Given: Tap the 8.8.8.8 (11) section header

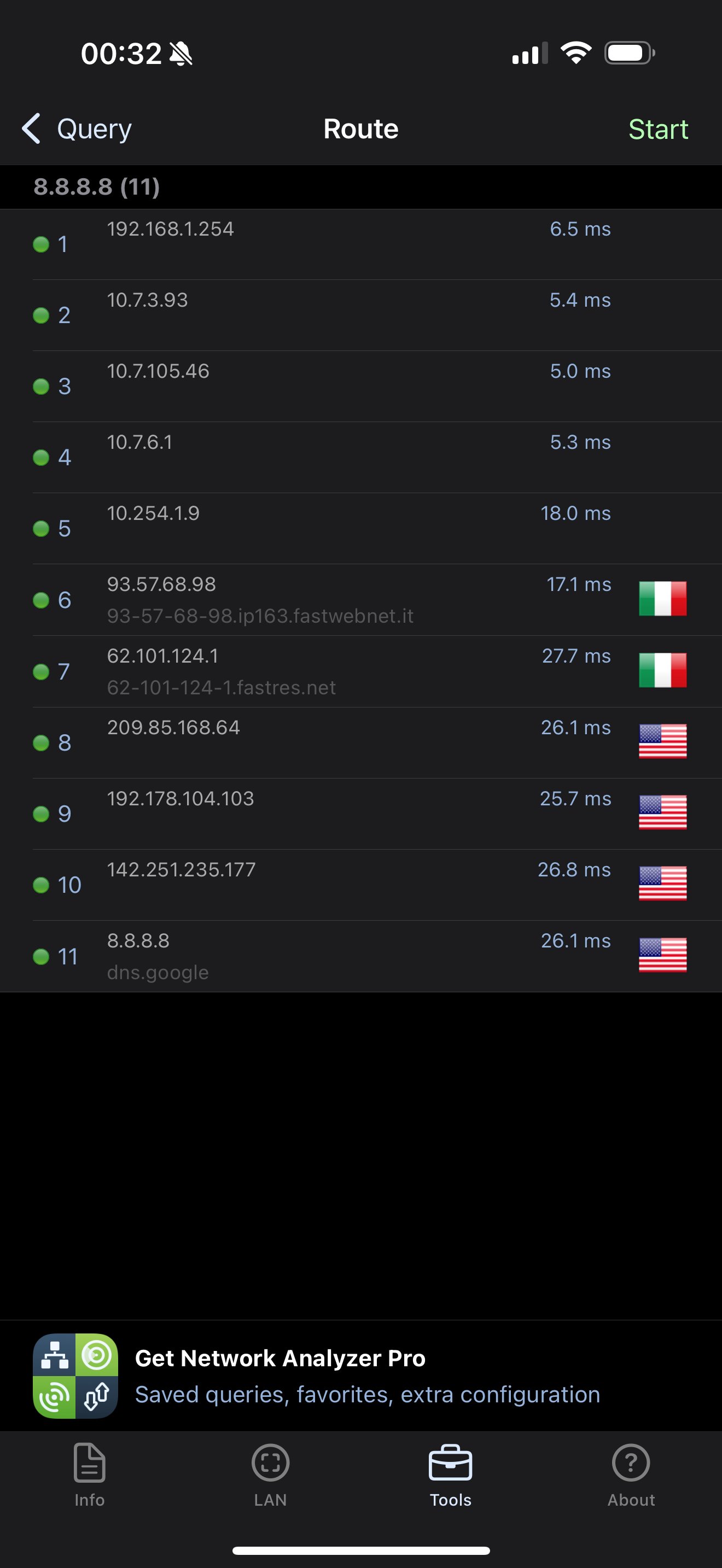Looking at the screenshot, I should tap(97, 187).
